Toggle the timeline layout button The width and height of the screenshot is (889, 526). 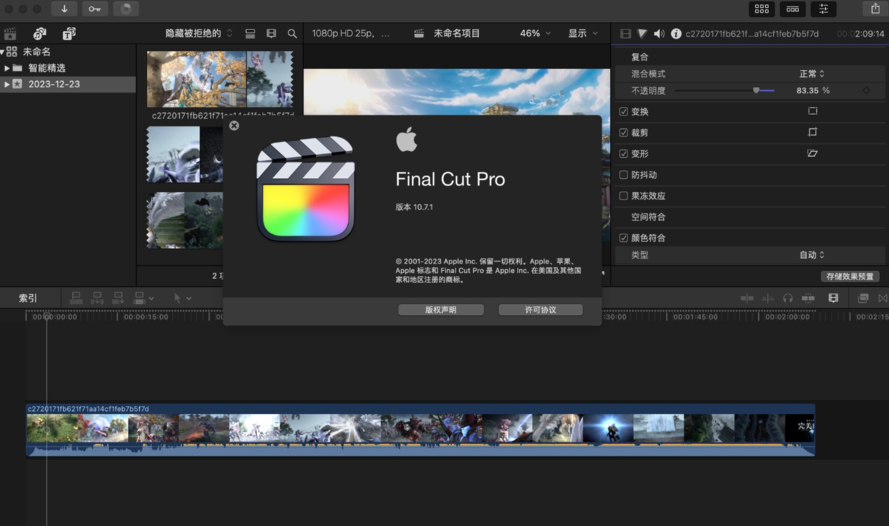[x=793, y=9]
